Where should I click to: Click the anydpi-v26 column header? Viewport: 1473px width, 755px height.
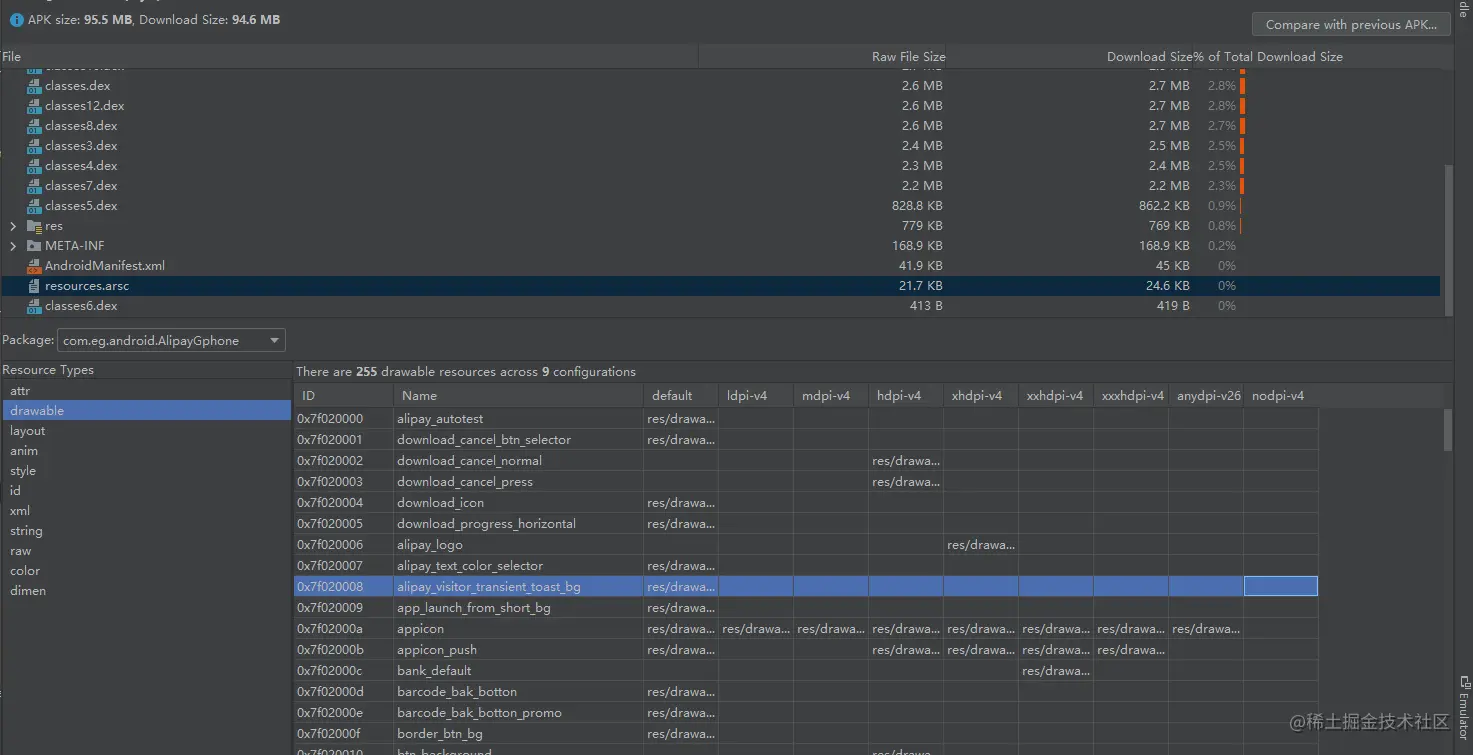click(x=1206, y=396)
